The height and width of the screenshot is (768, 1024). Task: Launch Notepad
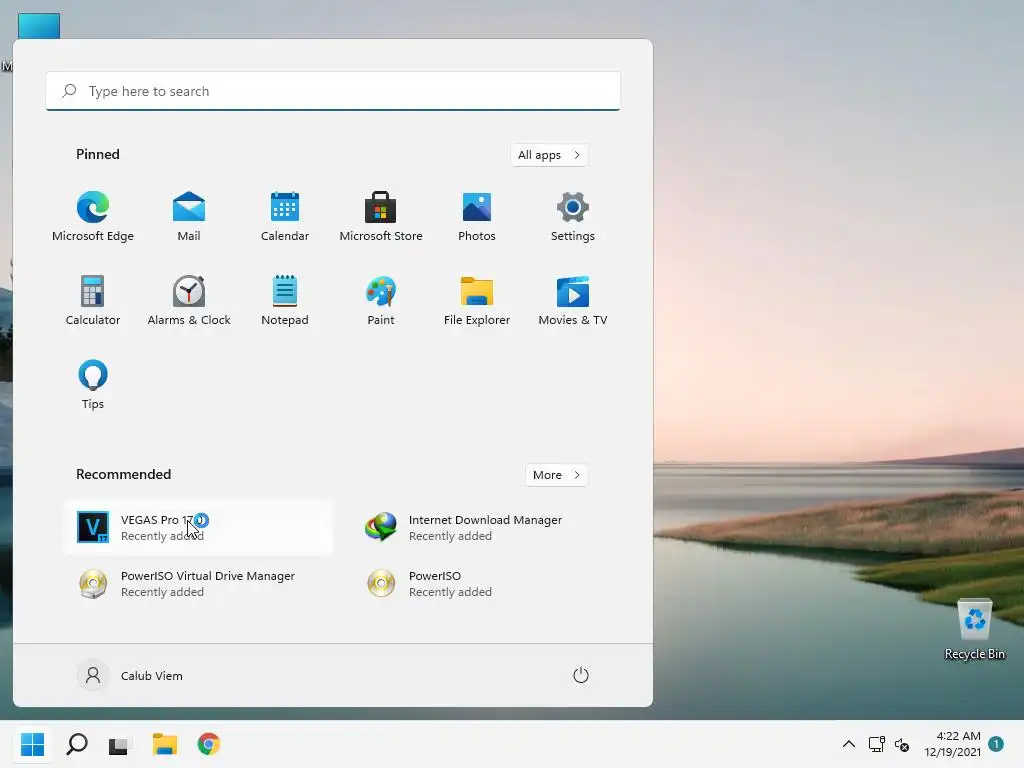pyautogui.click(x=285, y=300)
